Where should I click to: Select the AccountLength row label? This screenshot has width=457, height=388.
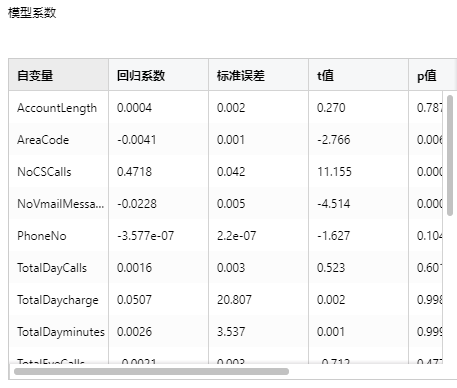point(57,108)
